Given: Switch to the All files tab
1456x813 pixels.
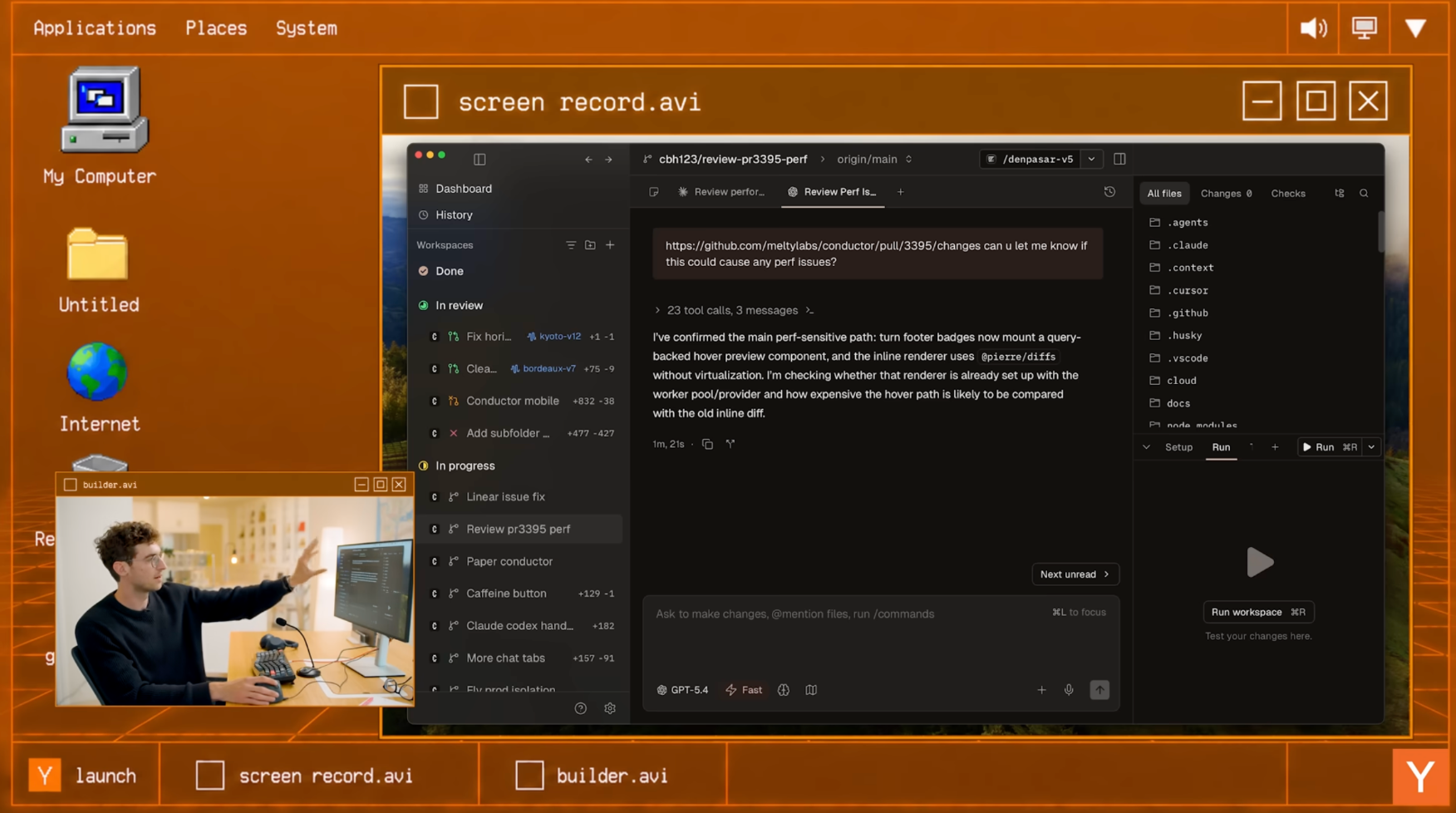Looking at the screenshot, I should click(1164, 194).
